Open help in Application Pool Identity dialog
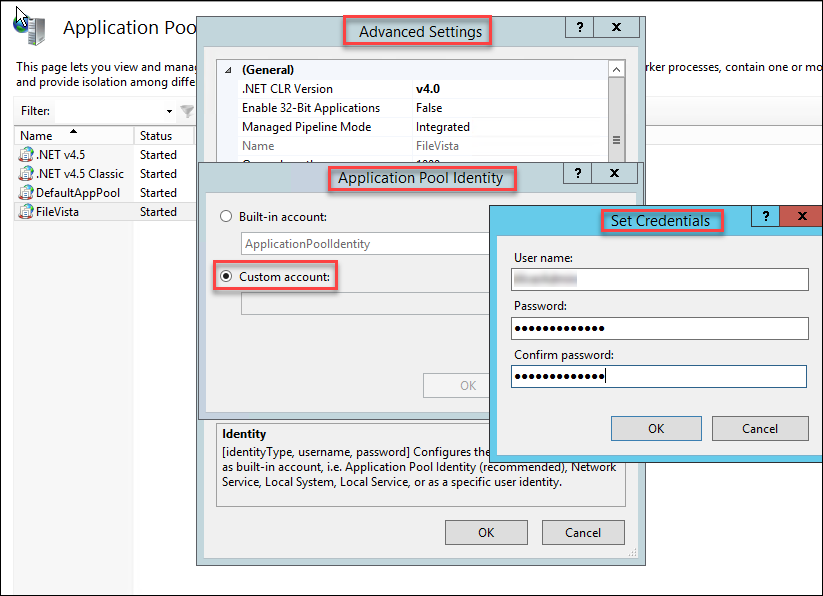823x596 pixels. pos(577,173)
